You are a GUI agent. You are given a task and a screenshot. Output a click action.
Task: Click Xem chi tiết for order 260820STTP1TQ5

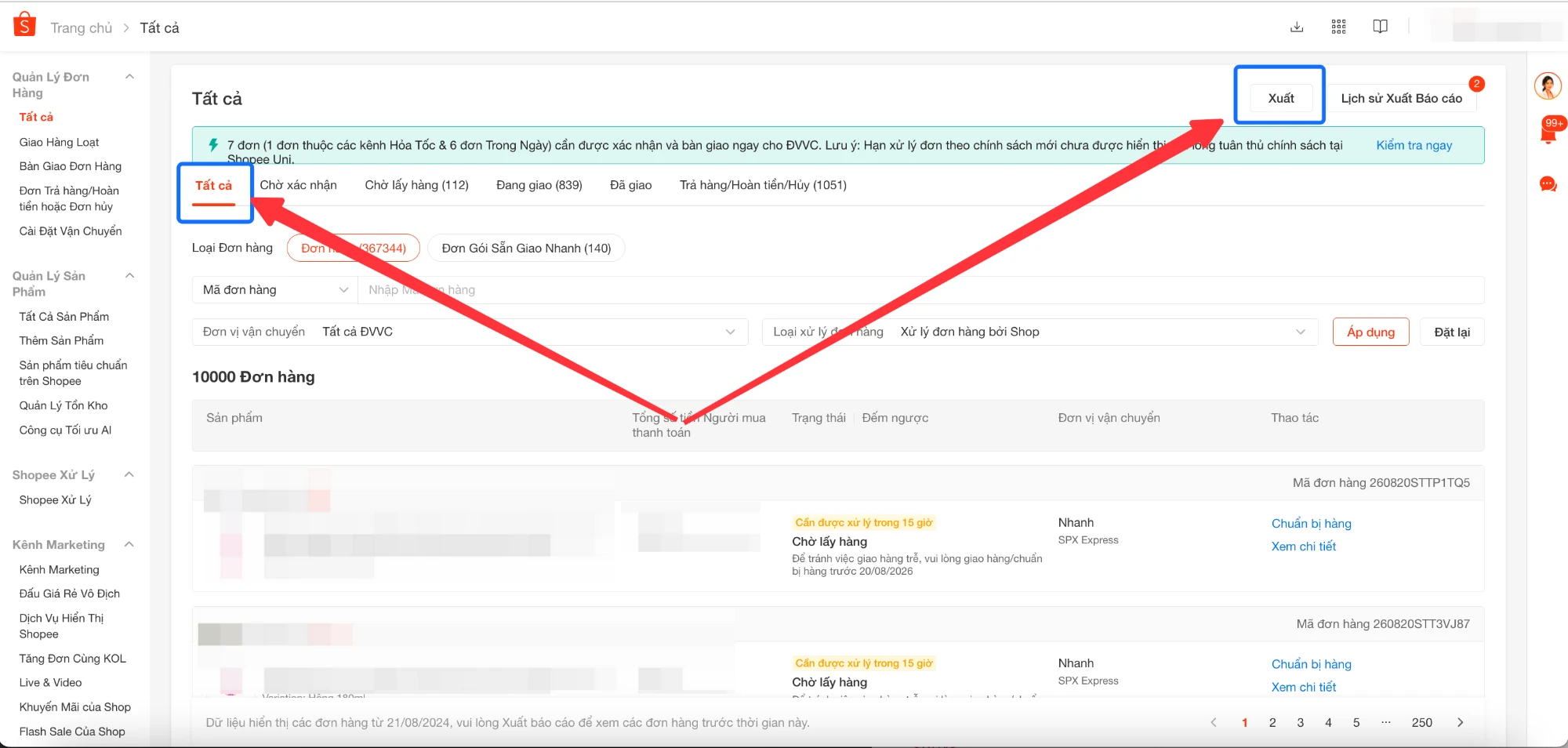[1304, 546]
